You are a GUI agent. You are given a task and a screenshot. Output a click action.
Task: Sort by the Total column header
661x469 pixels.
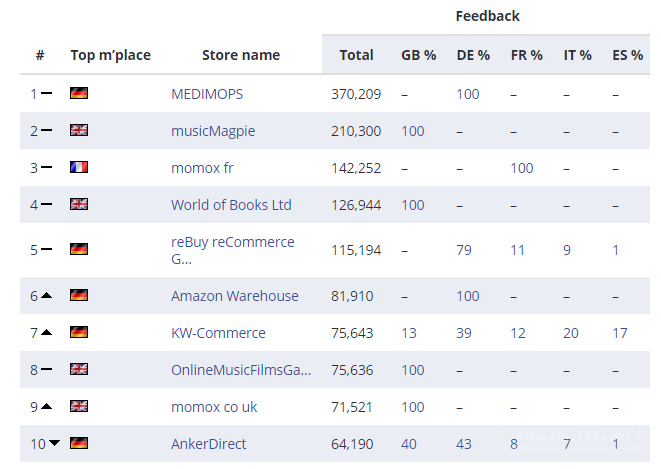coord(357,55)
